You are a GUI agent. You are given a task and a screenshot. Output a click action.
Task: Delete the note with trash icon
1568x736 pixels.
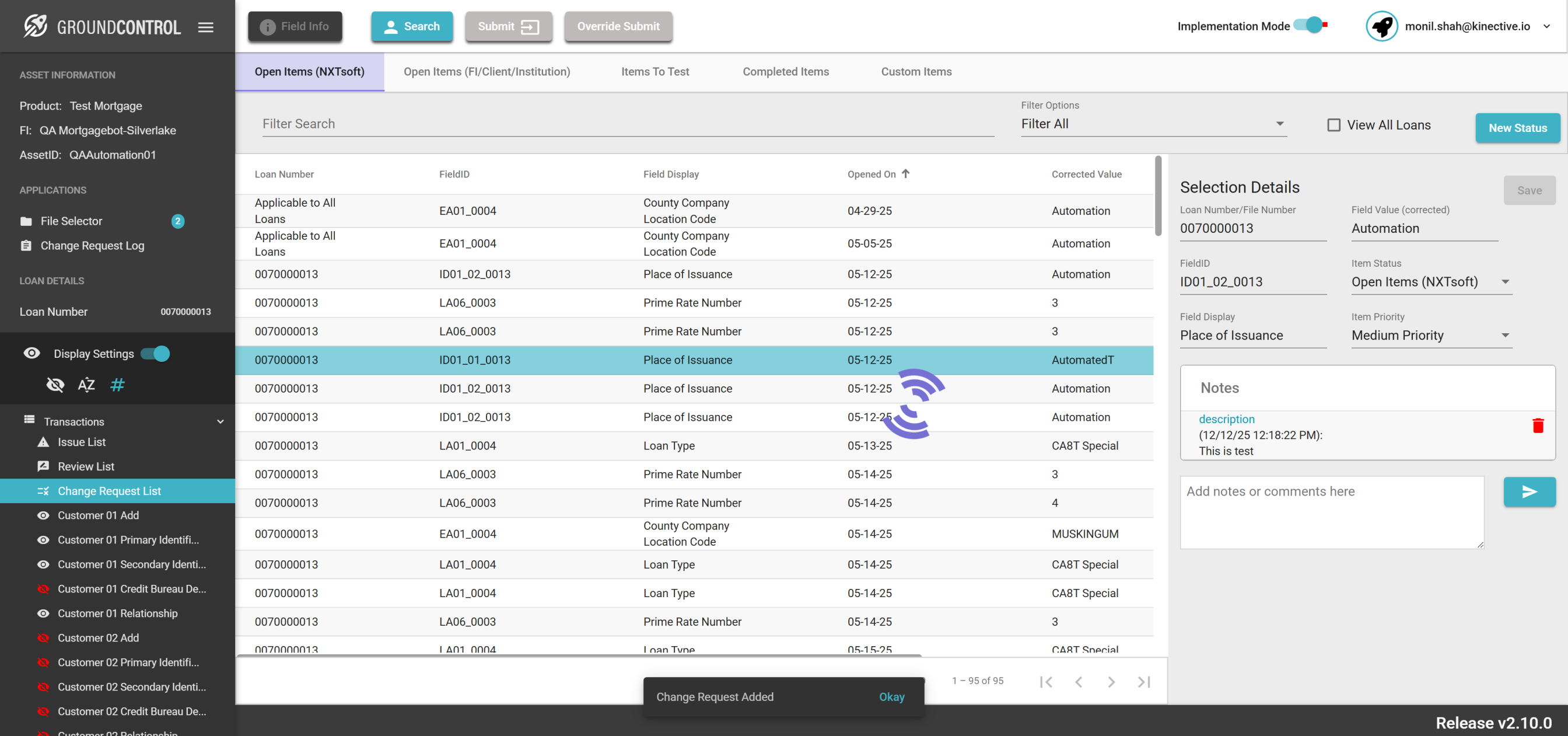click(1538, 425)
